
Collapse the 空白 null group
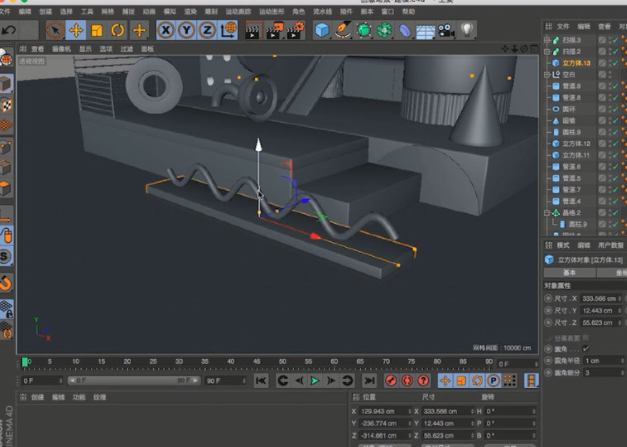[x=547, y=75]
